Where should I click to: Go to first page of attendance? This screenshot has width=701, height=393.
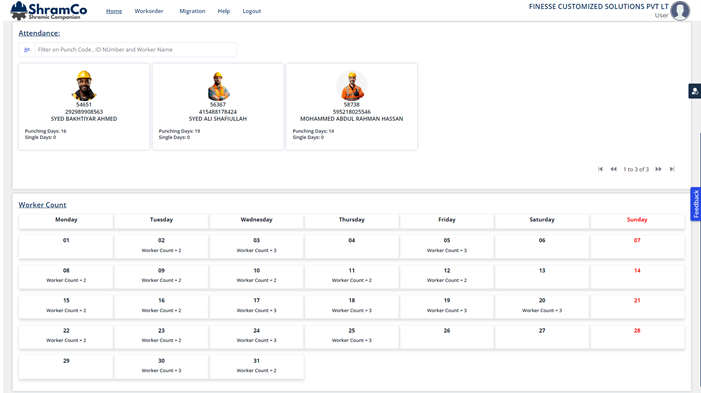coord(600,169)
